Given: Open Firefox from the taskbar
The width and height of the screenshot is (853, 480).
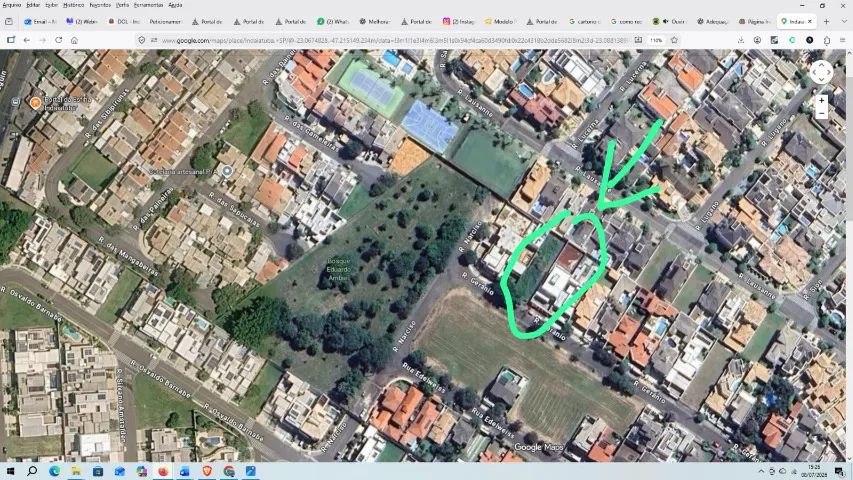Looking at the screenshot, I should [x=163, y=471].
